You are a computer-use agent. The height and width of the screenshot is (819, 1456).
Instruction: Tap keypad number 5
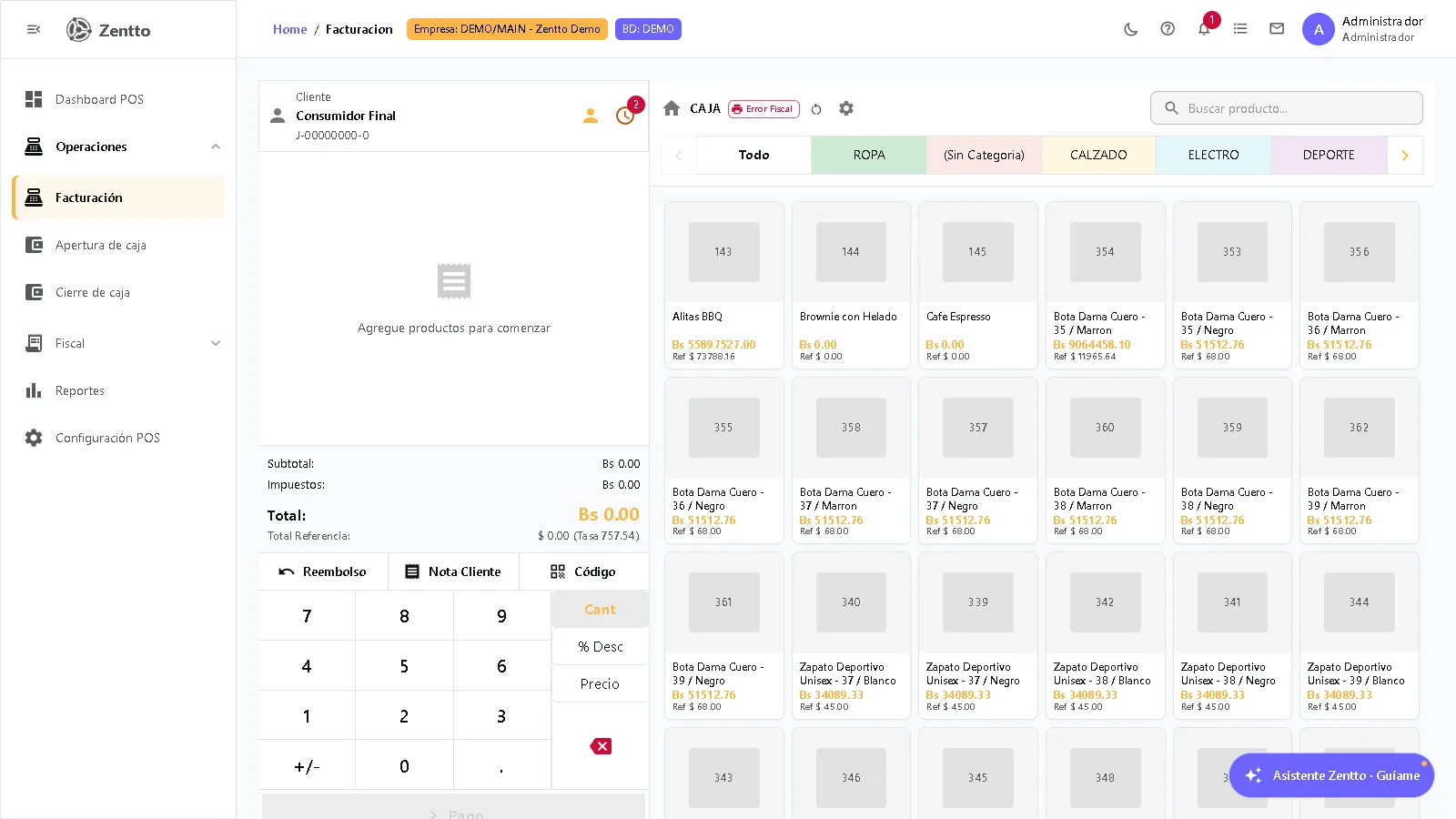coord(404,666)
